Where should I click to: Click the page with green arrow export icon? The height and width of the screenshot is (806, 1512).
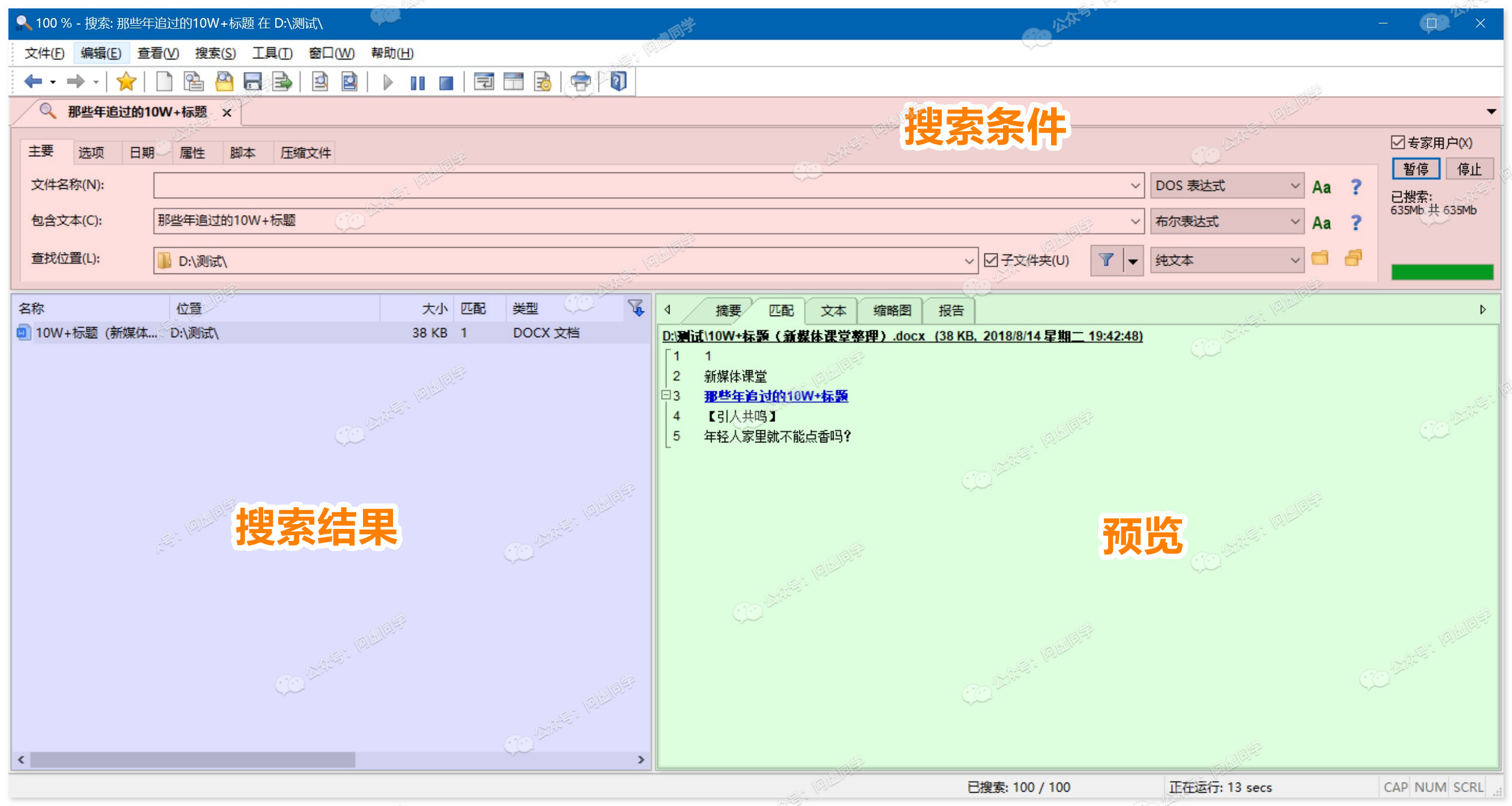pos(282,81)
